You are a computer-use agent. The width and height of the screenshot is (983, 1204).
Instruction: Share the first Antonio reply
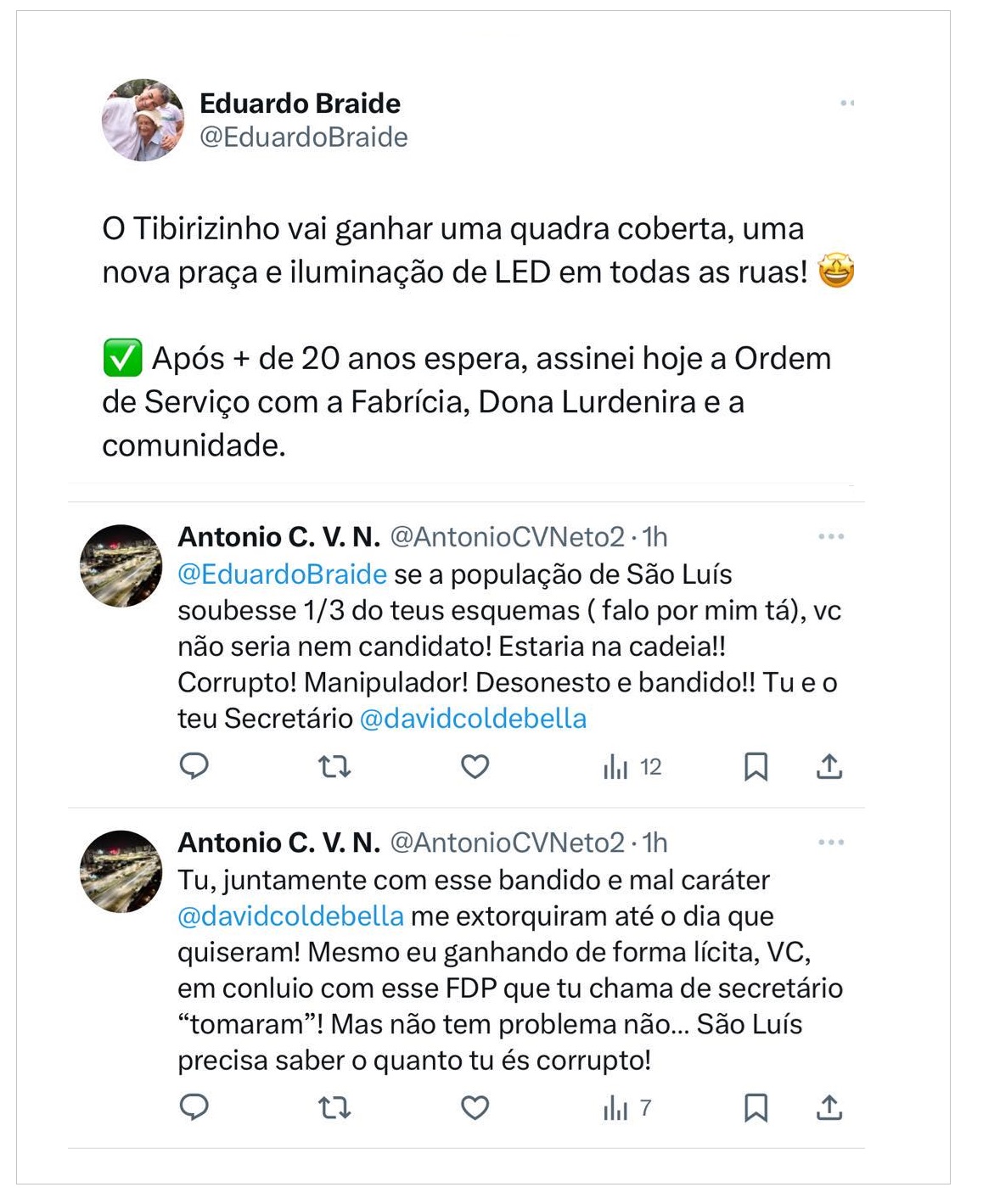click(x=829, y=767)
